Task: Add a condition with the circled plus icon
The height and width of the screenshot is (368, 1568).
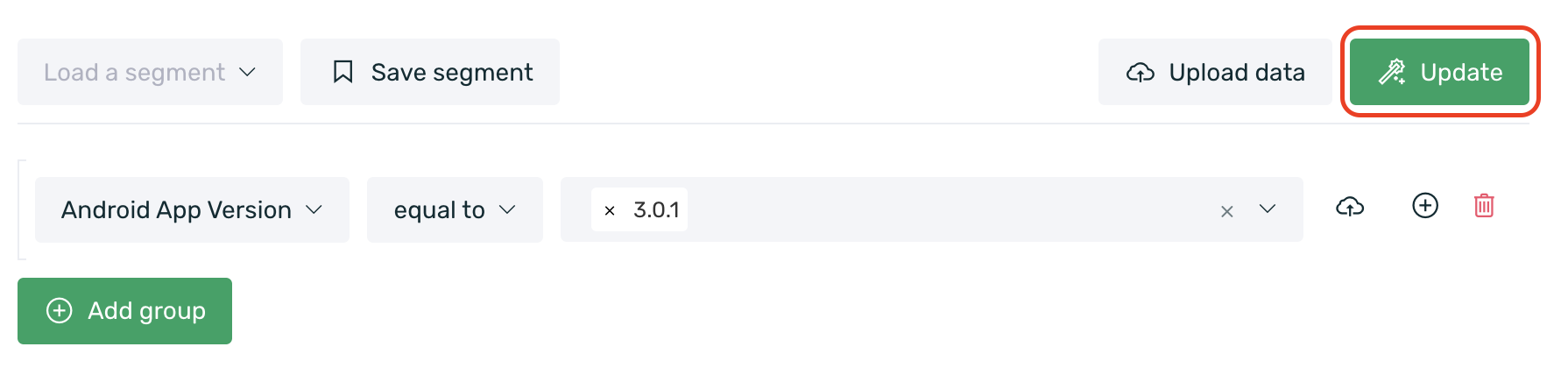Action: tap(1425, 206)
